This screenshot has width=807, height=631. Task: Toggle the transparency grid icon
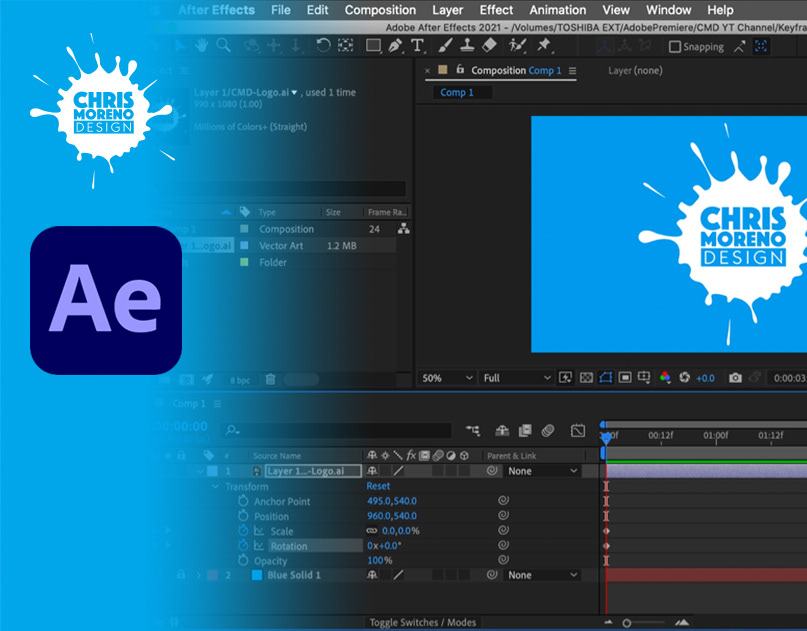click(586, 378)
